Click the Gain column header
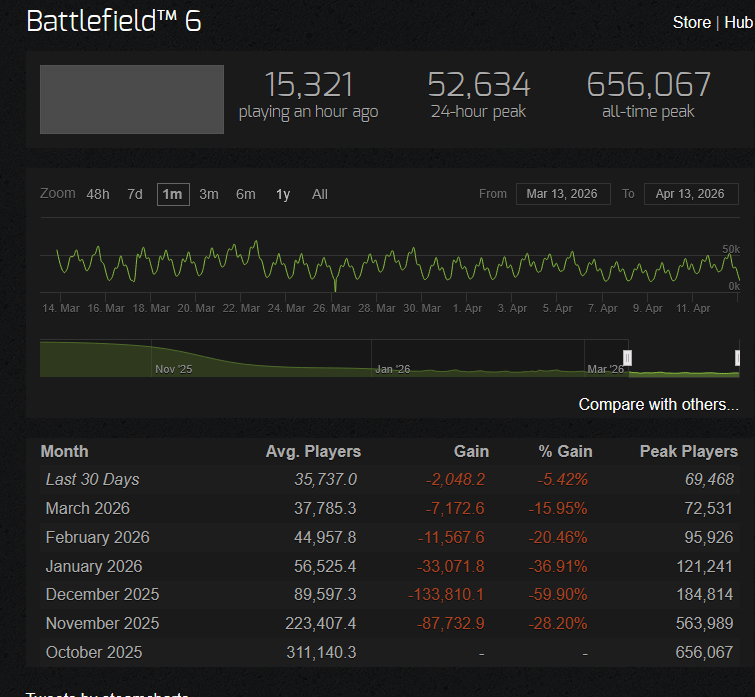755x697 pixels. [x=471, y=452]
